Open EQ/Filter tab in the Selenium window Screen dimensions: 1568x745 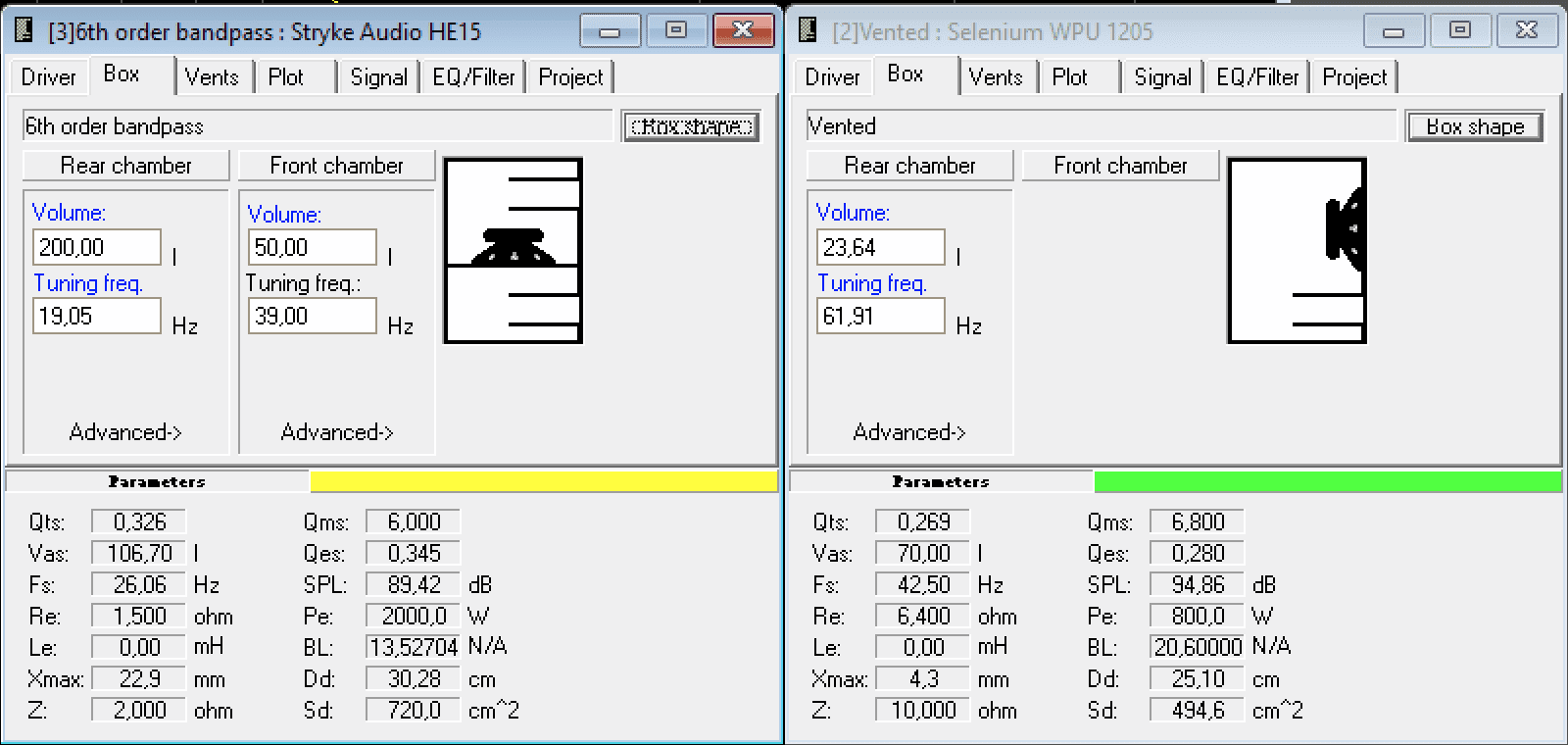(x=1257, y=77)
